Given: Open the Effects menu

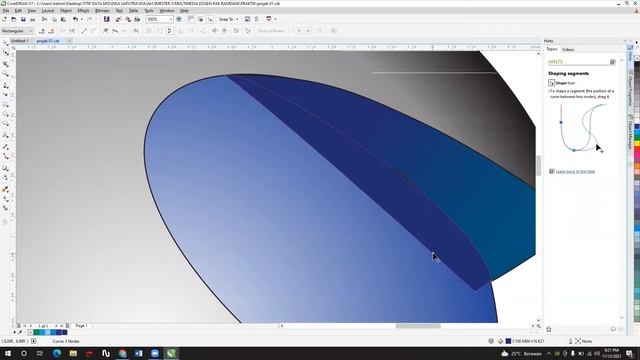Looking at the screenshot, I should 83,11.
